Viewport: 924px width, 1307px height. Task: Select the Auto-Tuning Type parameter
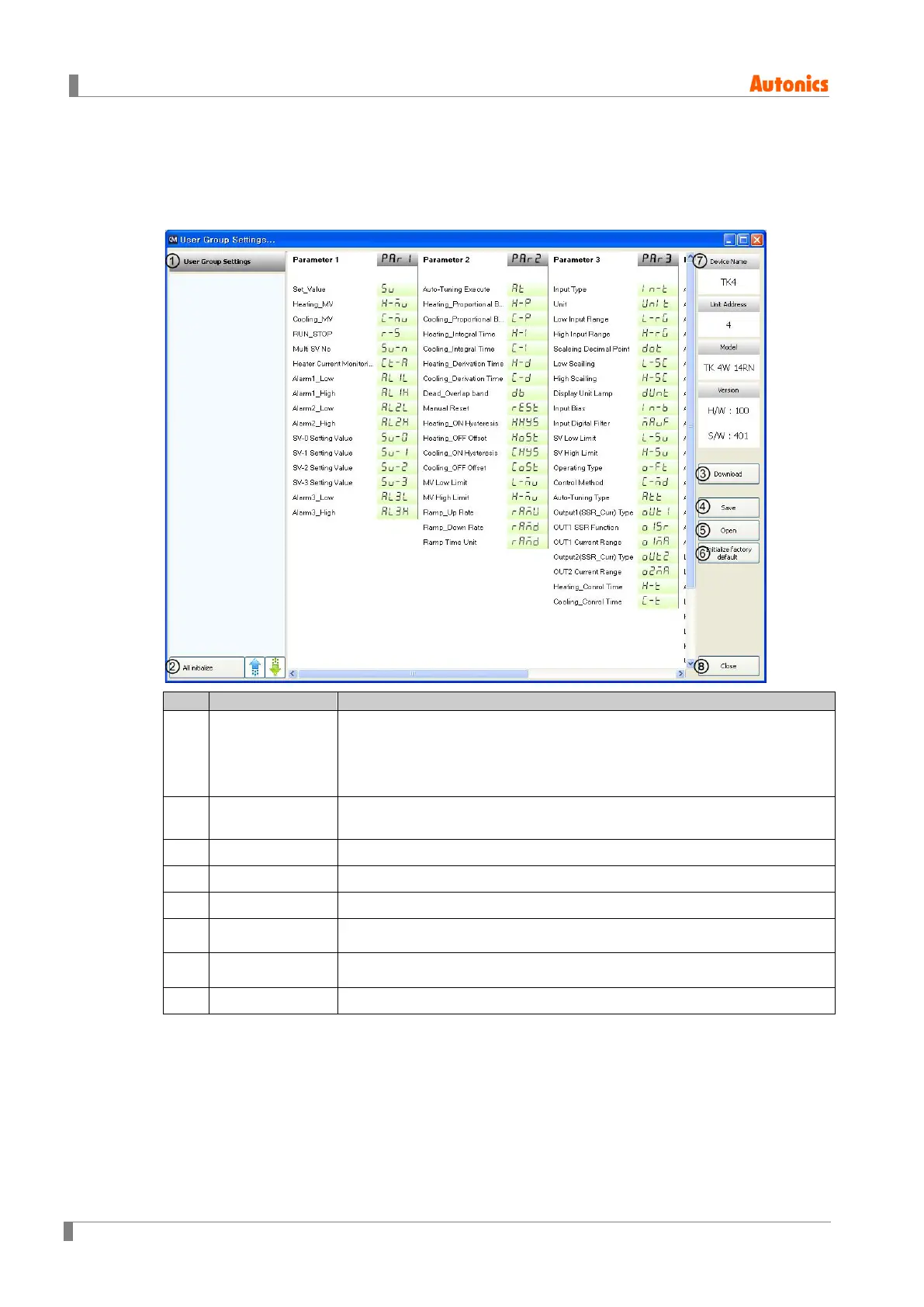click(x=581, y=497)
